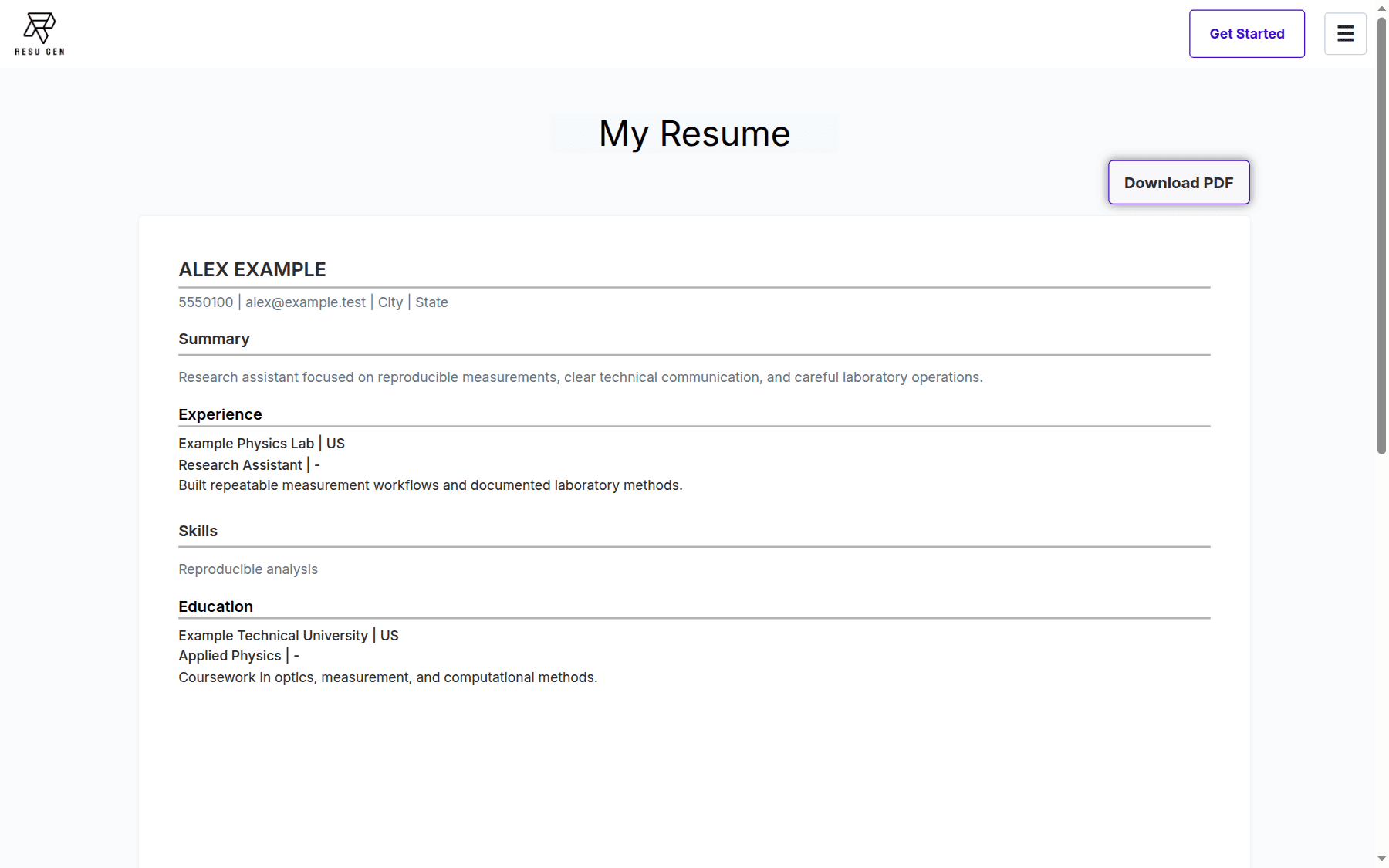
Task: Click the 'Coursework in optics' description
Action: (x=388, y=677)
